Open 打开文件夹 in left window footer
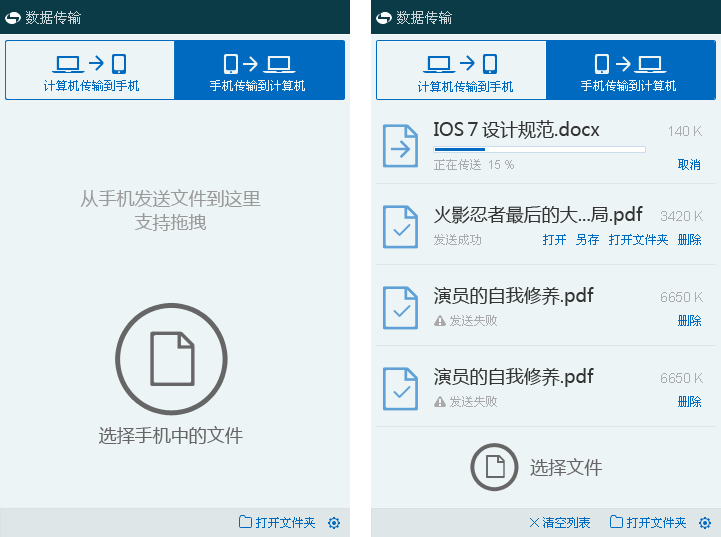Viewport: 721px width, 537px height. click(x=277, y=522)
